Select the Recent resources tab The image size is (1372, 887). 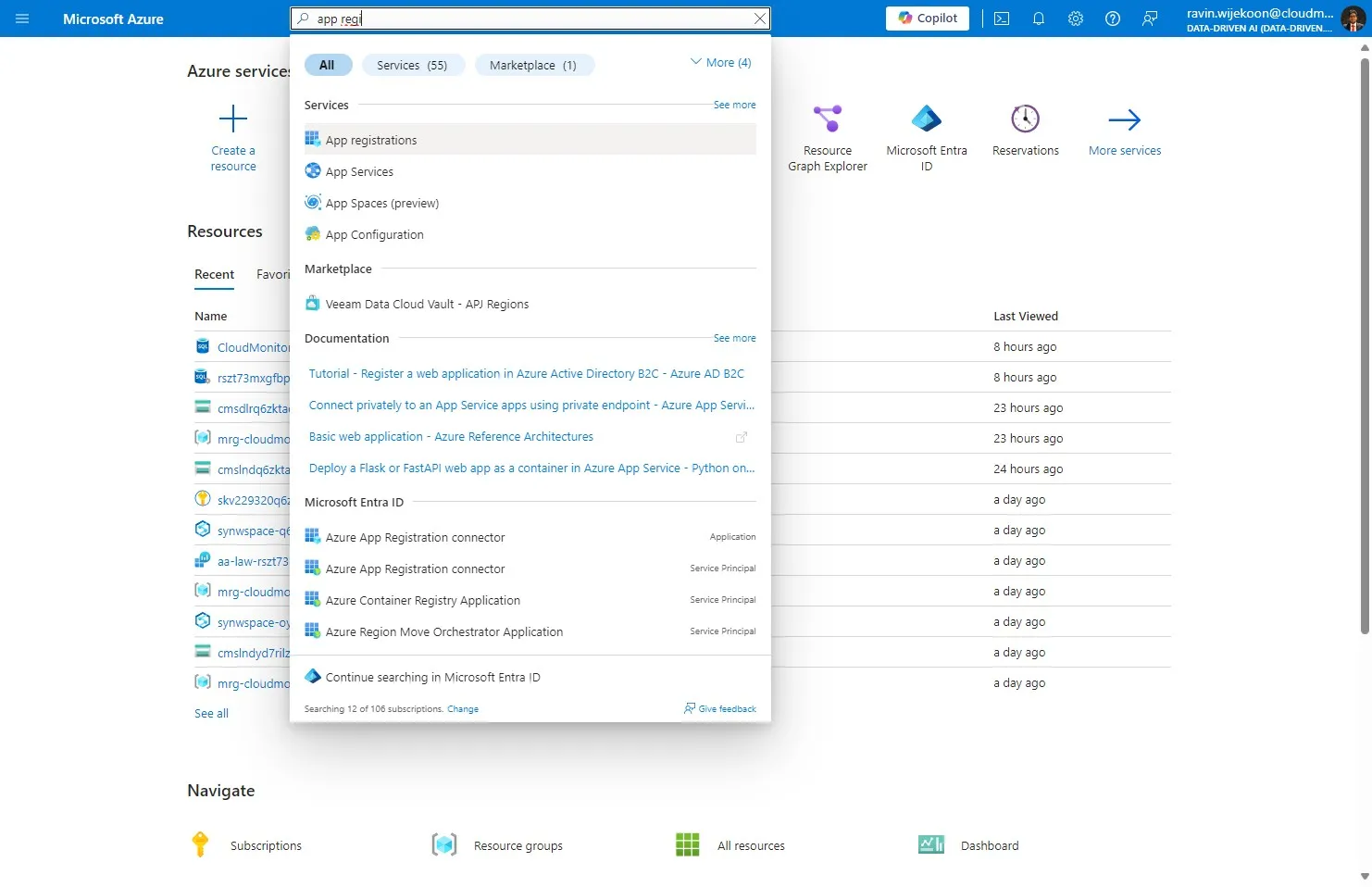pos(214,274)
